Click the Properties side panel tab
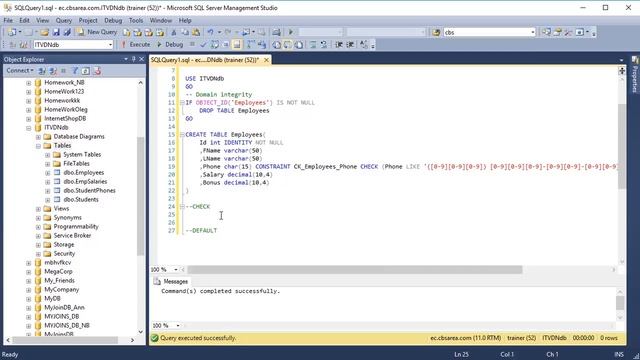The height and width of the screenshot is (360, 640). 635,74
